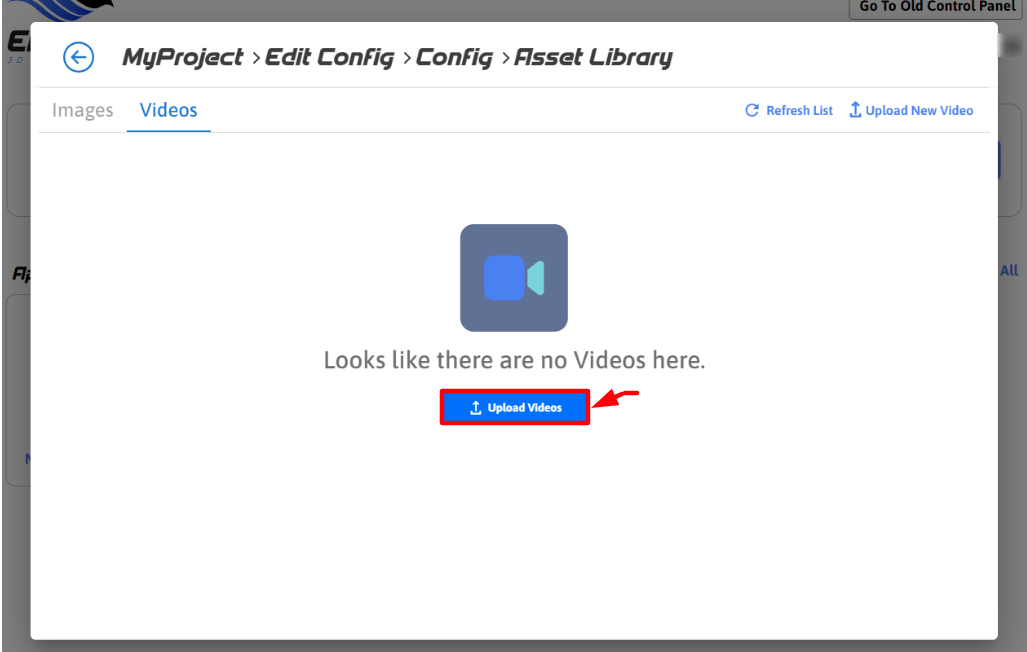Click the upload arrow icon beside Upload New Video
The image size is (1027, 652).
point(855,109)
